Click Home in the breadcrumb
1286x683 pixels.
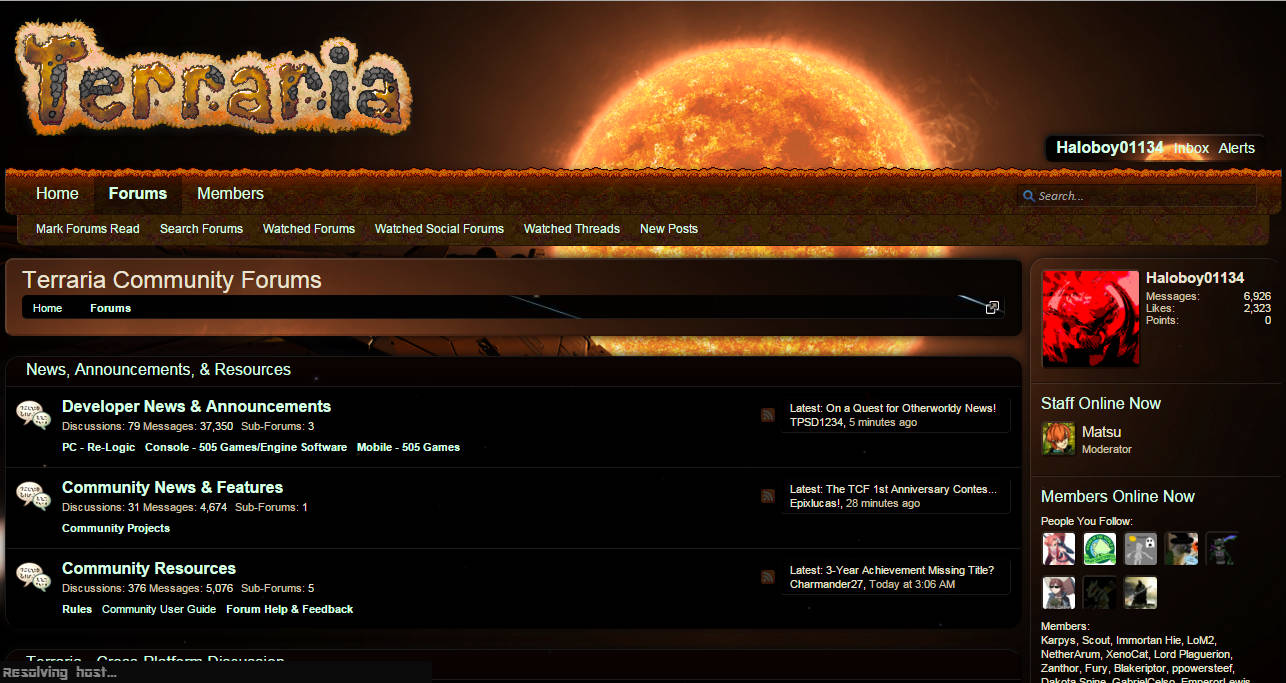coord(47,308)
